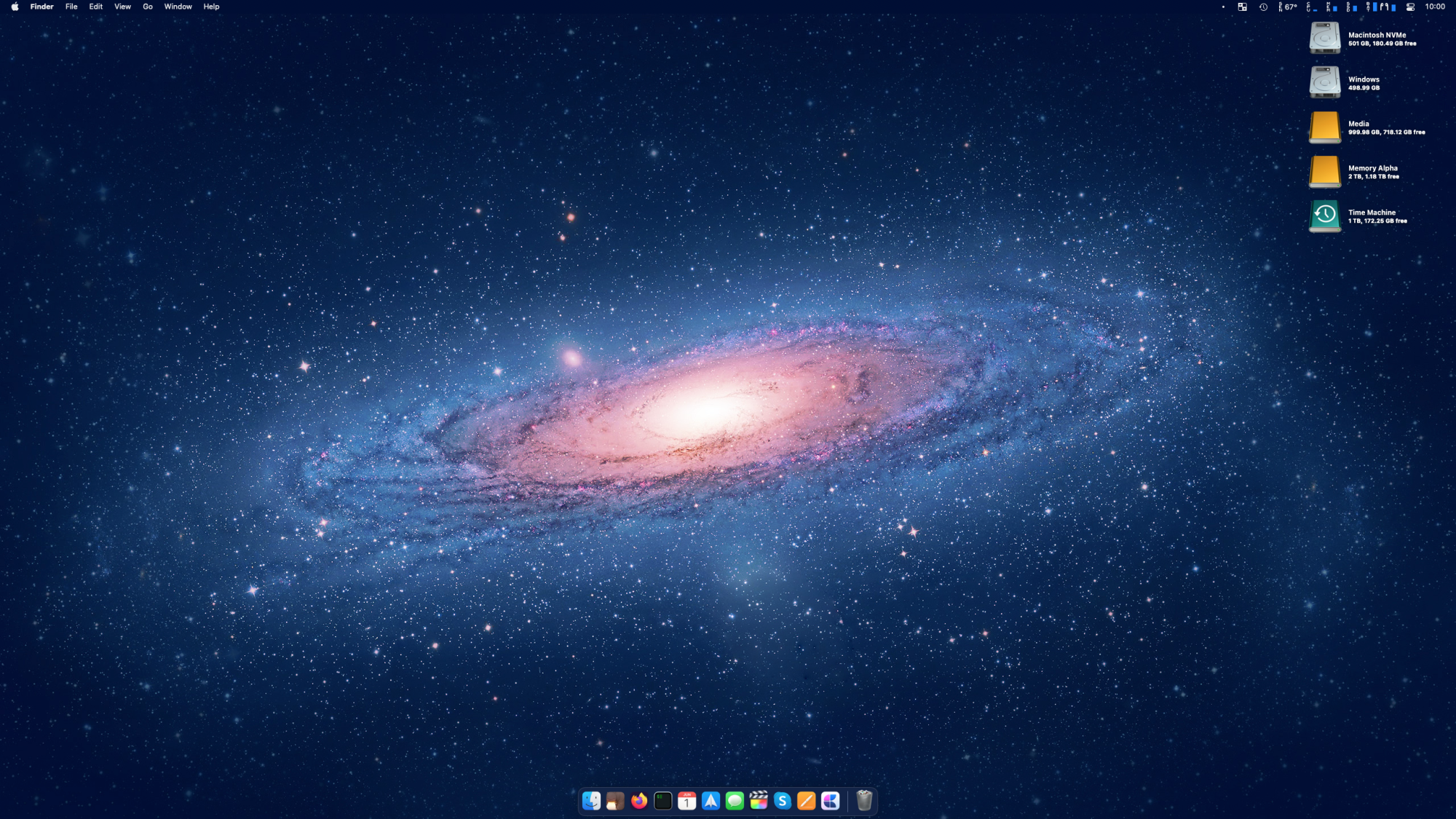The width and height of the screenshot is (1456, 819).
Task: Open Craft app icon in Dock
Action: click(831, 801)
